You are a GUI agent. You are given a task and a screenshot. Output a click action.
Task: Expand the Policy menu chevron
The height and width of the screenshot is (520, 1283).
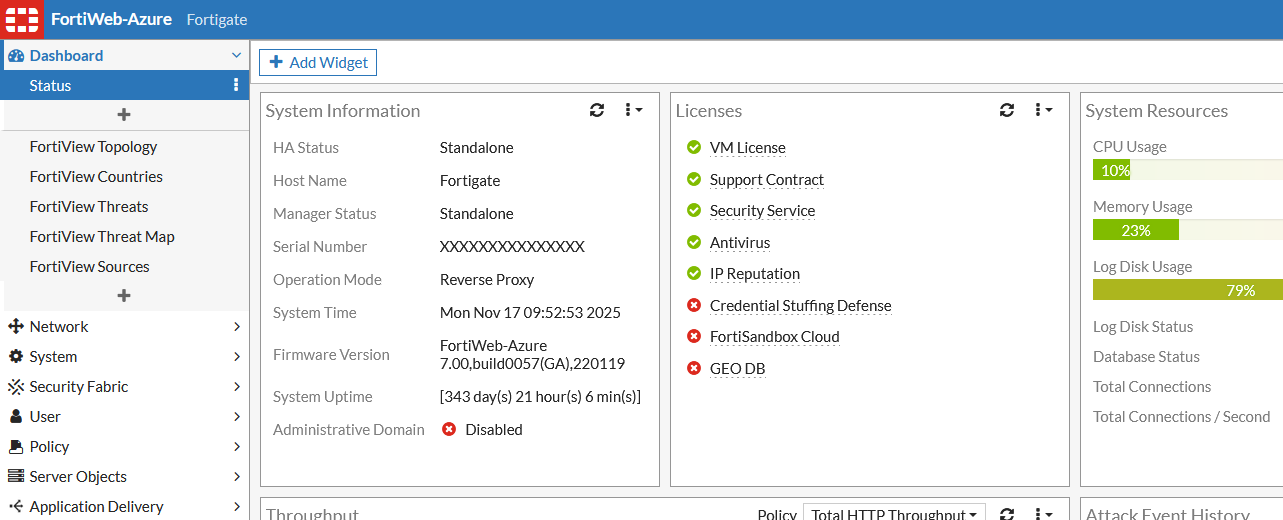pyautogui.click(x=237, y=447)
